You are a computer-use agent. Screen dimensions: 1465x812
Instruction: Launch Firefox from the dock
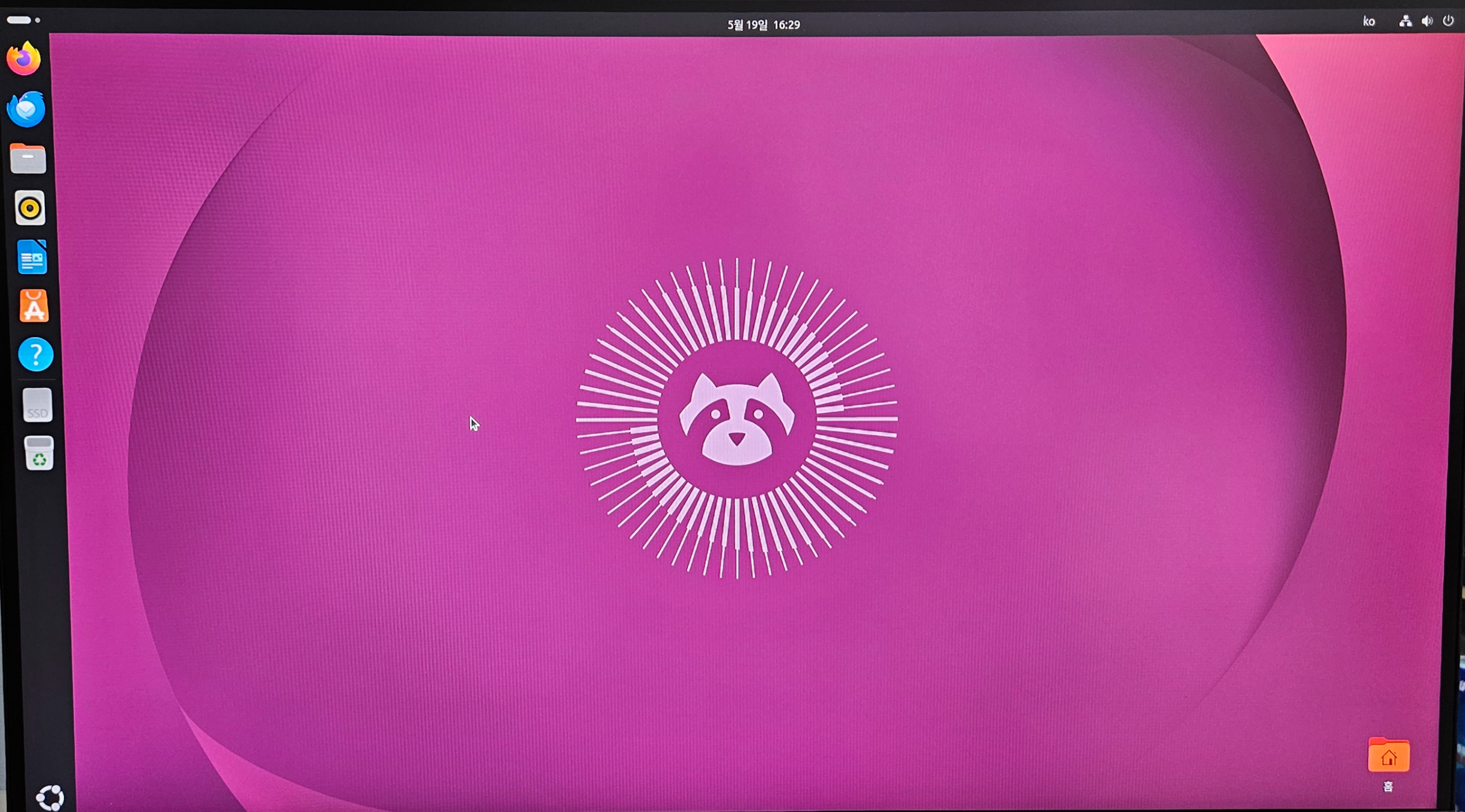[24, 58]
